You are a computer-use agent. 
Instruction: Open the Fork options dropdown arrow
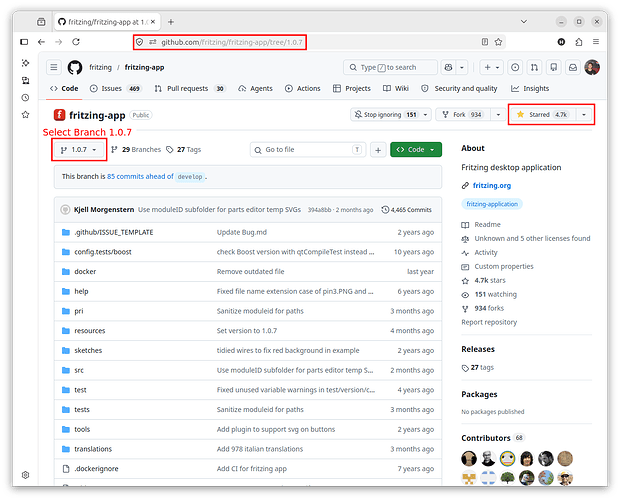coord(498,115)
